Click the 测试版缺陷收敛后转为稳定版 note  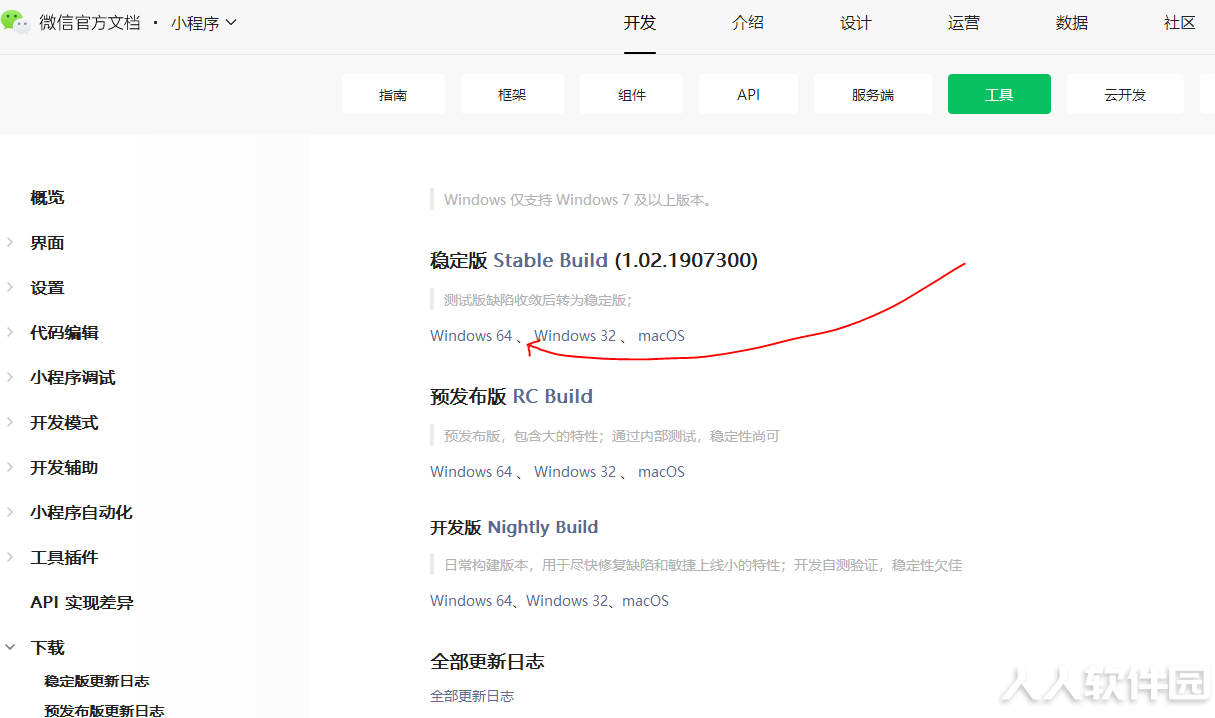538,300
